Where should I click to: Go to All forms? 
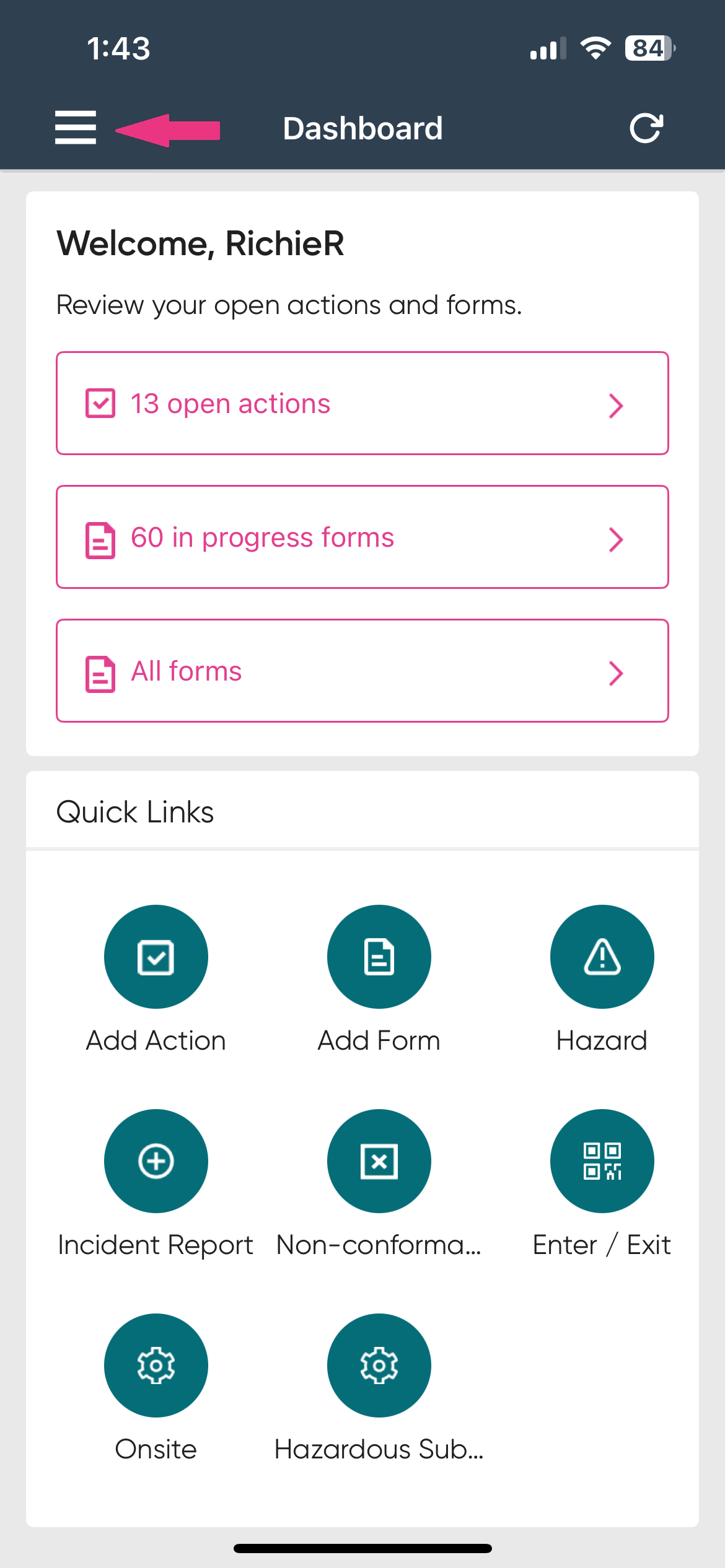point(187,671)
